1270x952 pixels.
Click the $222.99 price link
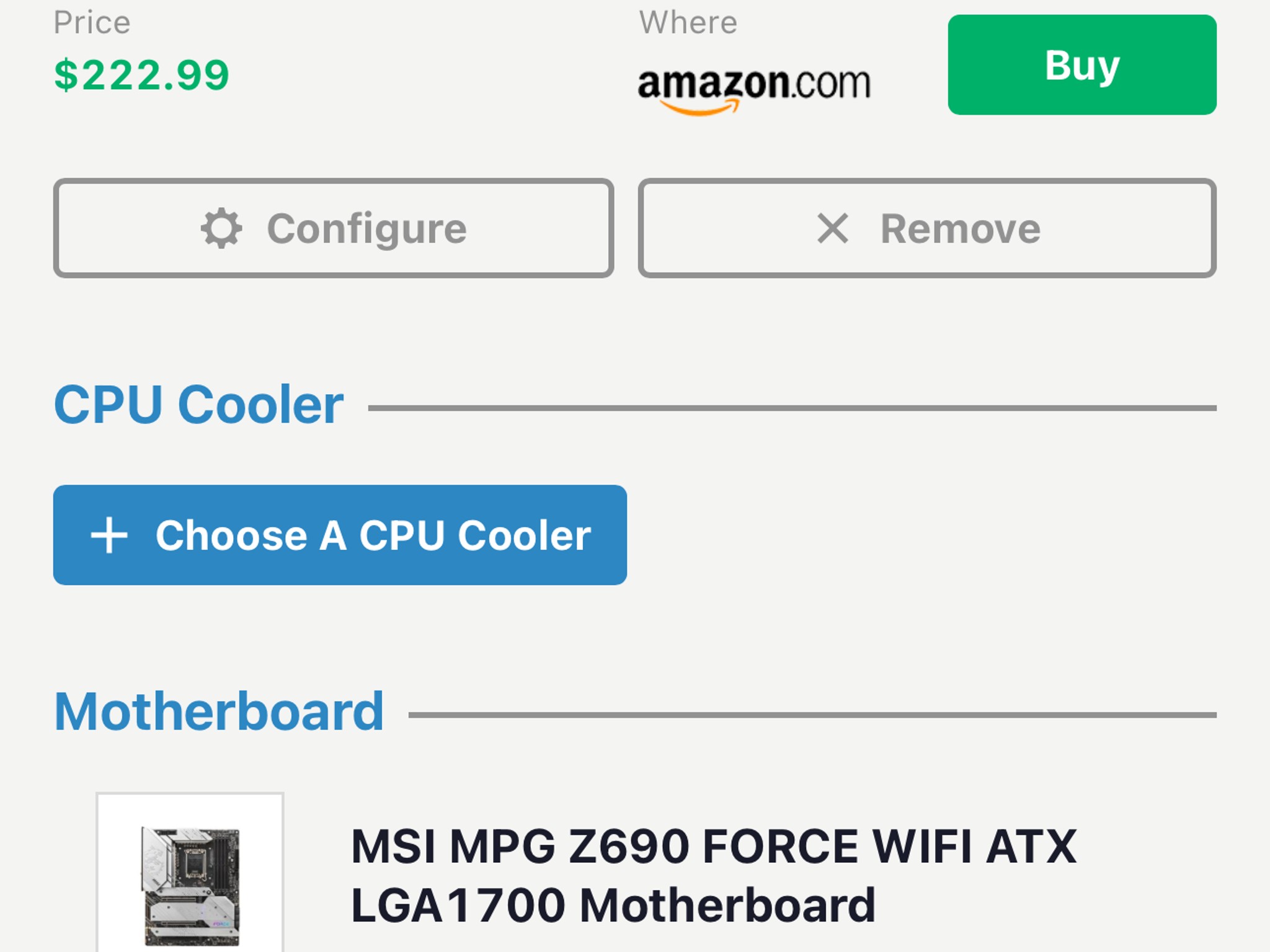(x=141, y=74)
